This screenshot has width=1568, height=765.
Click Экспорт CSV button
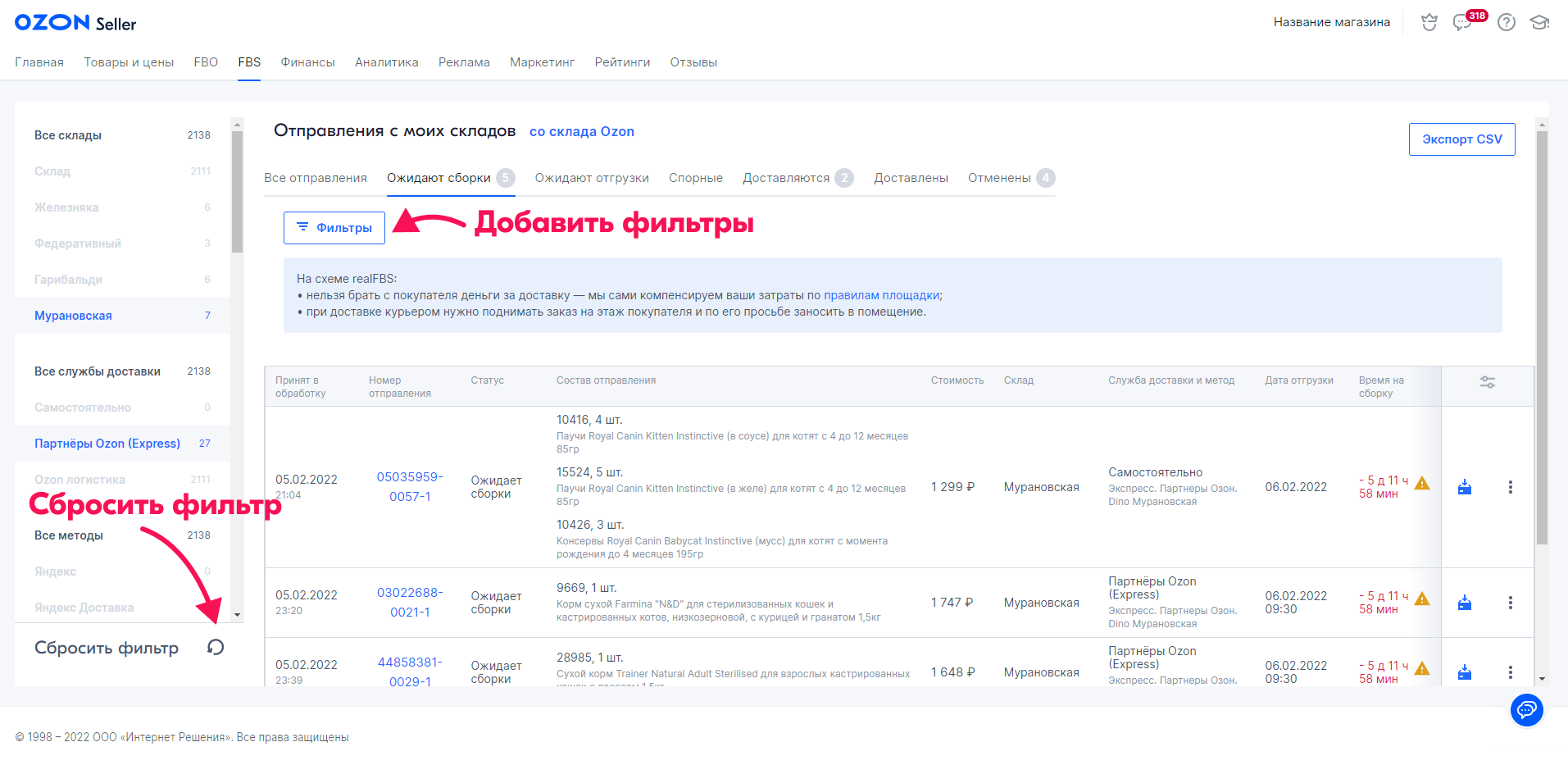(1462, 139)
